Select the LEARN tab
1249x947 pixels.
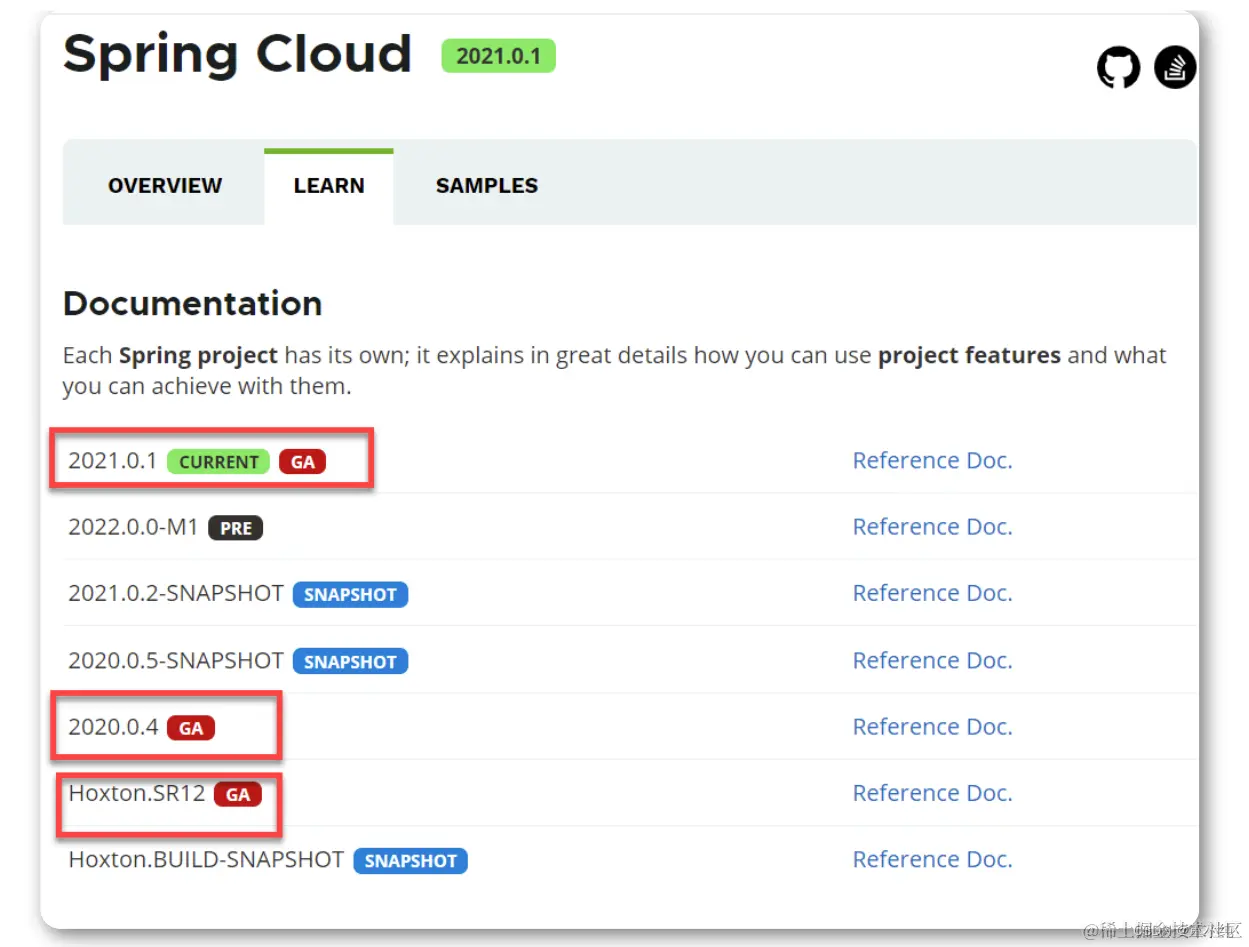point(329,186)
